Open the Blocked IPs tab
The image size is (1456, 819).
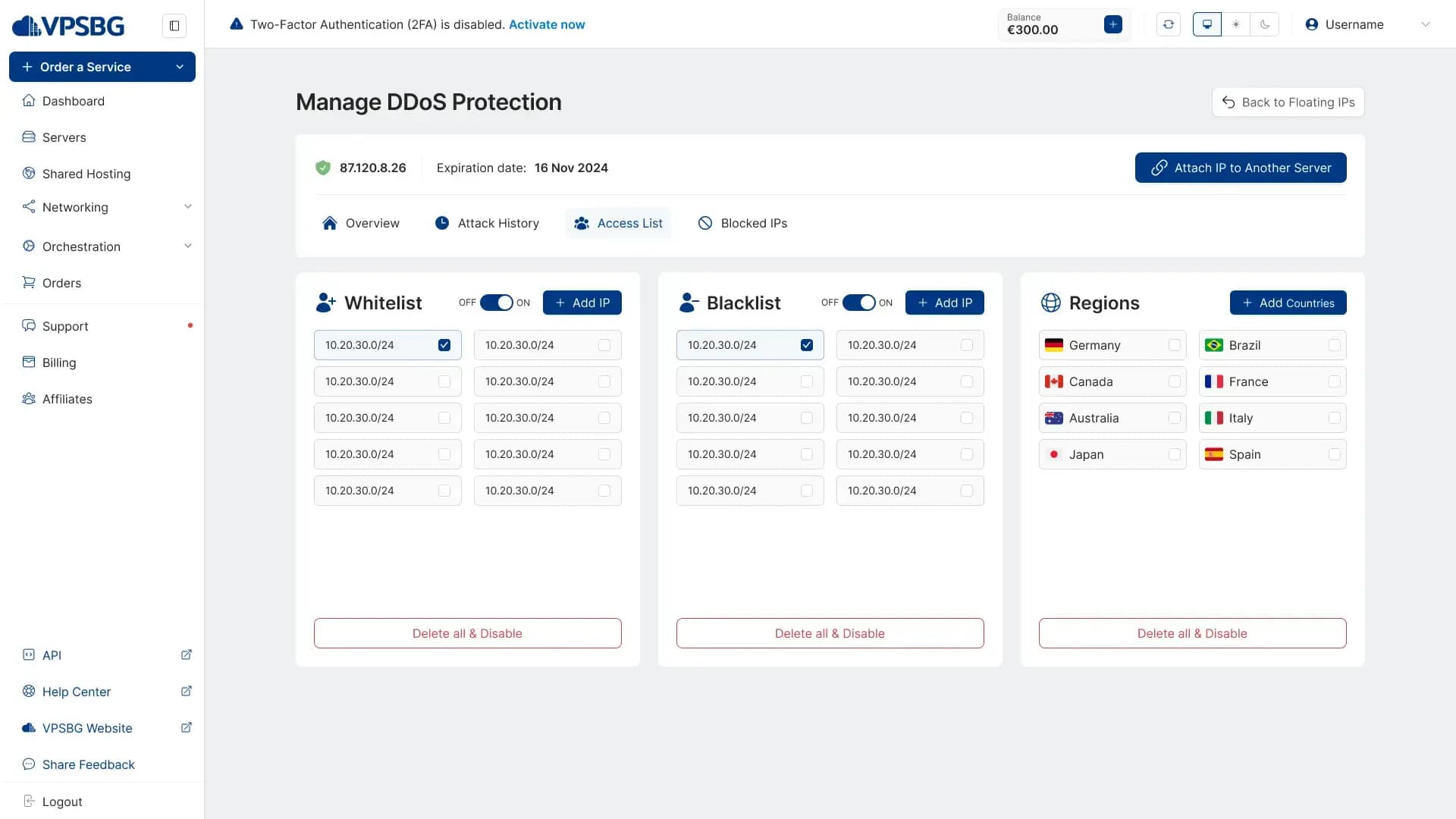point(743,223)
